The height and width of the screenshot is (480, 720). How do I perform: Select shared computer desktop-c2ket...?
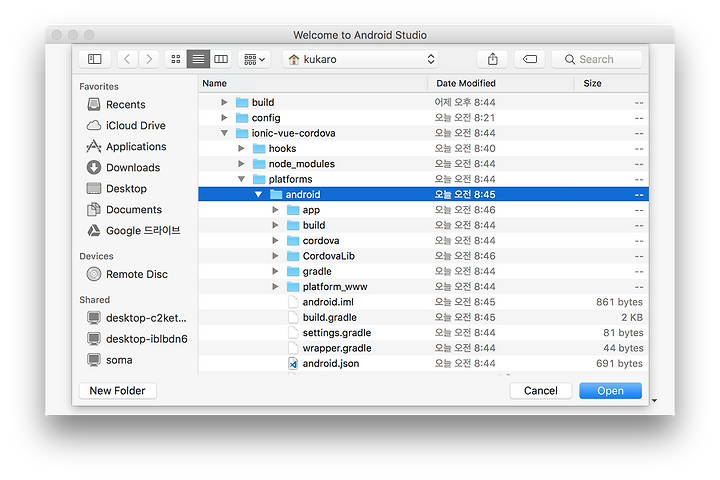(x=136, y=318)
